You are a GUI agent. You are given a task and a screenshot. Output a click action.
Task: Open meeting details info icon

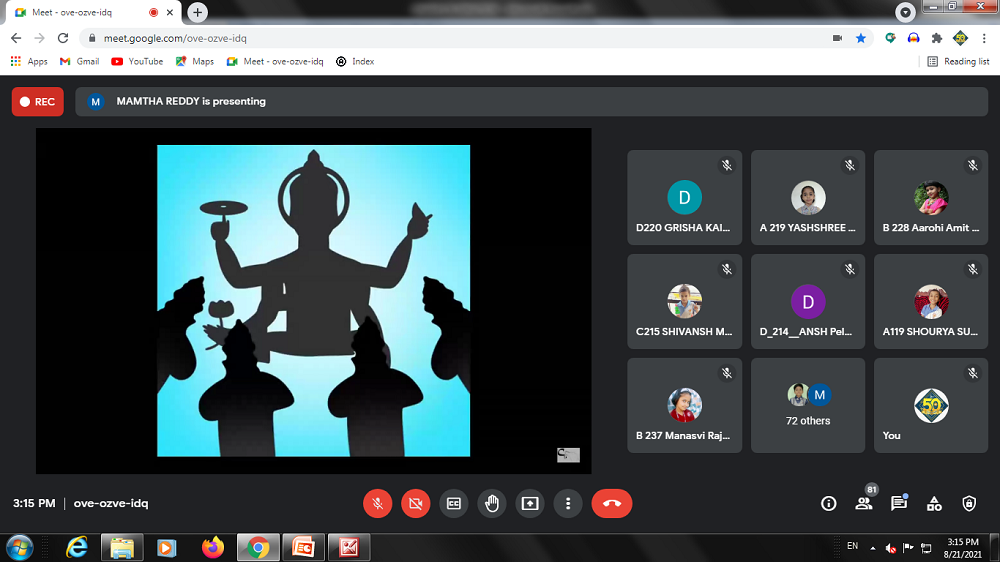[828, 504]
